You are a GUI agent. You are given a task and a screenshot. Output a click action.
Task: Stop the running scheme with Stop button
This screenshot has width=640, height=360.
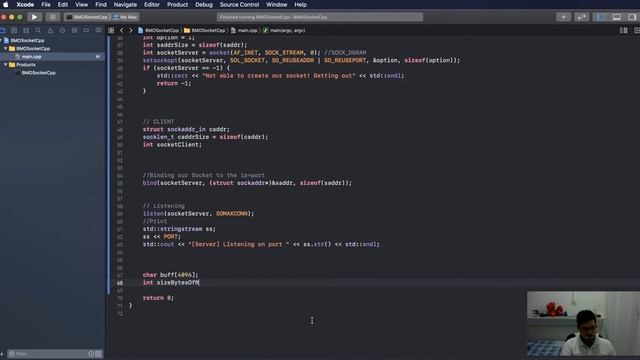tap(52, 17)
